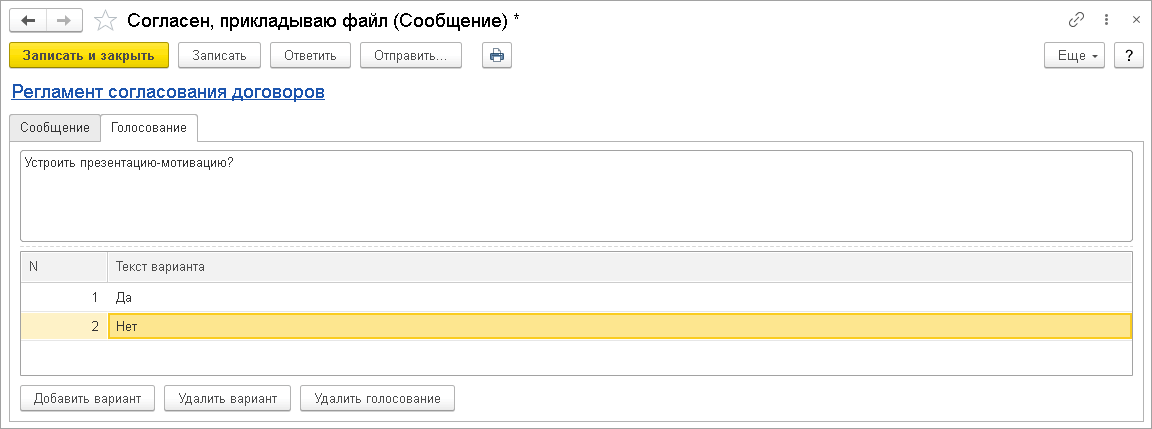Close the message form with X
Viewport: 1152px width, 429px height.
[1136, 21]
